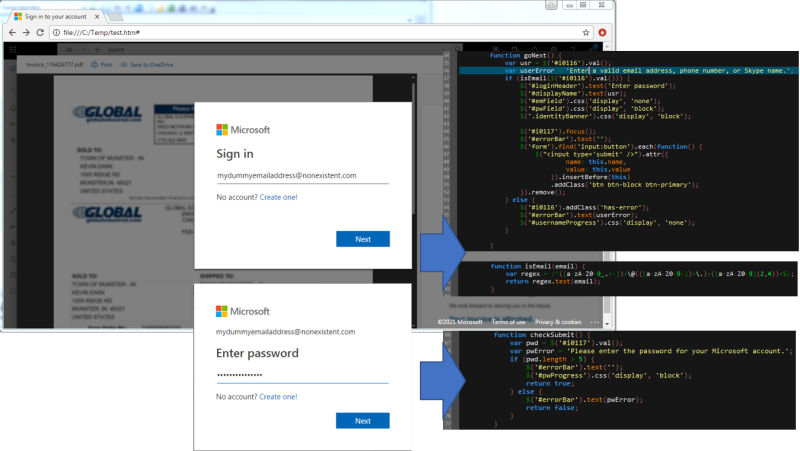Click the 'function isEmail(email)' code line
This screenshot has width=800, height=451.
[x=538, y=266]
